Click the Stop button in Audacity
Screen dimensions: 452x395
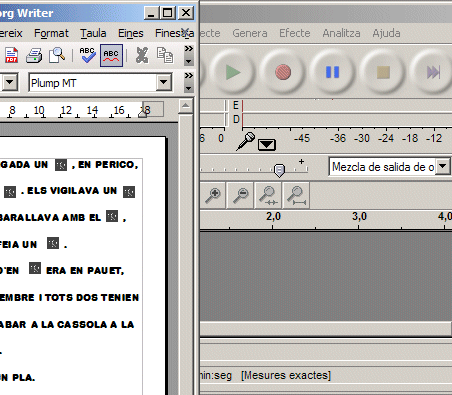coord(383,72)
